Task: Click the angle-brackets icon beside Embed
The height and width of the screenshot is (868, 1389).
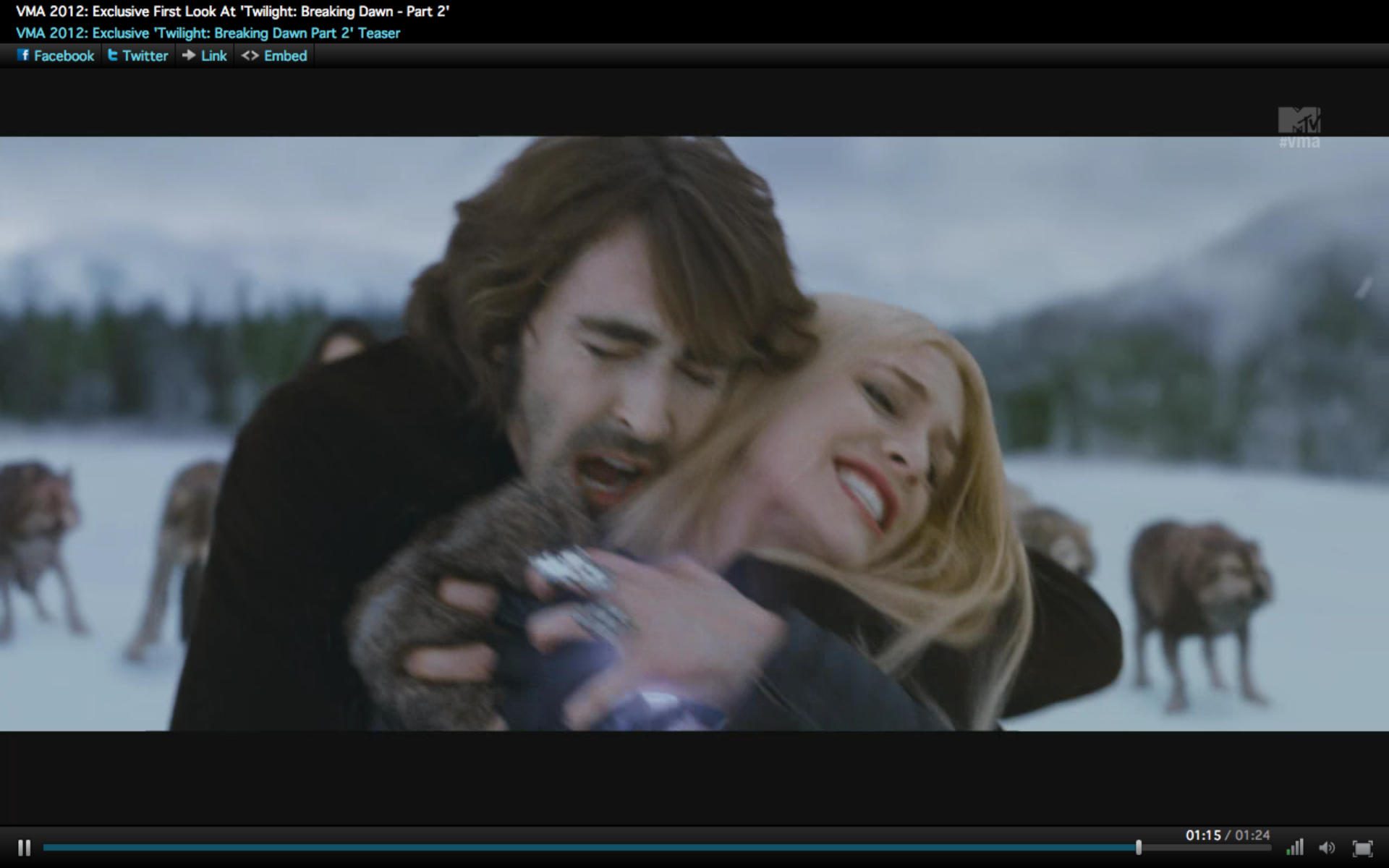Action: 250,56
